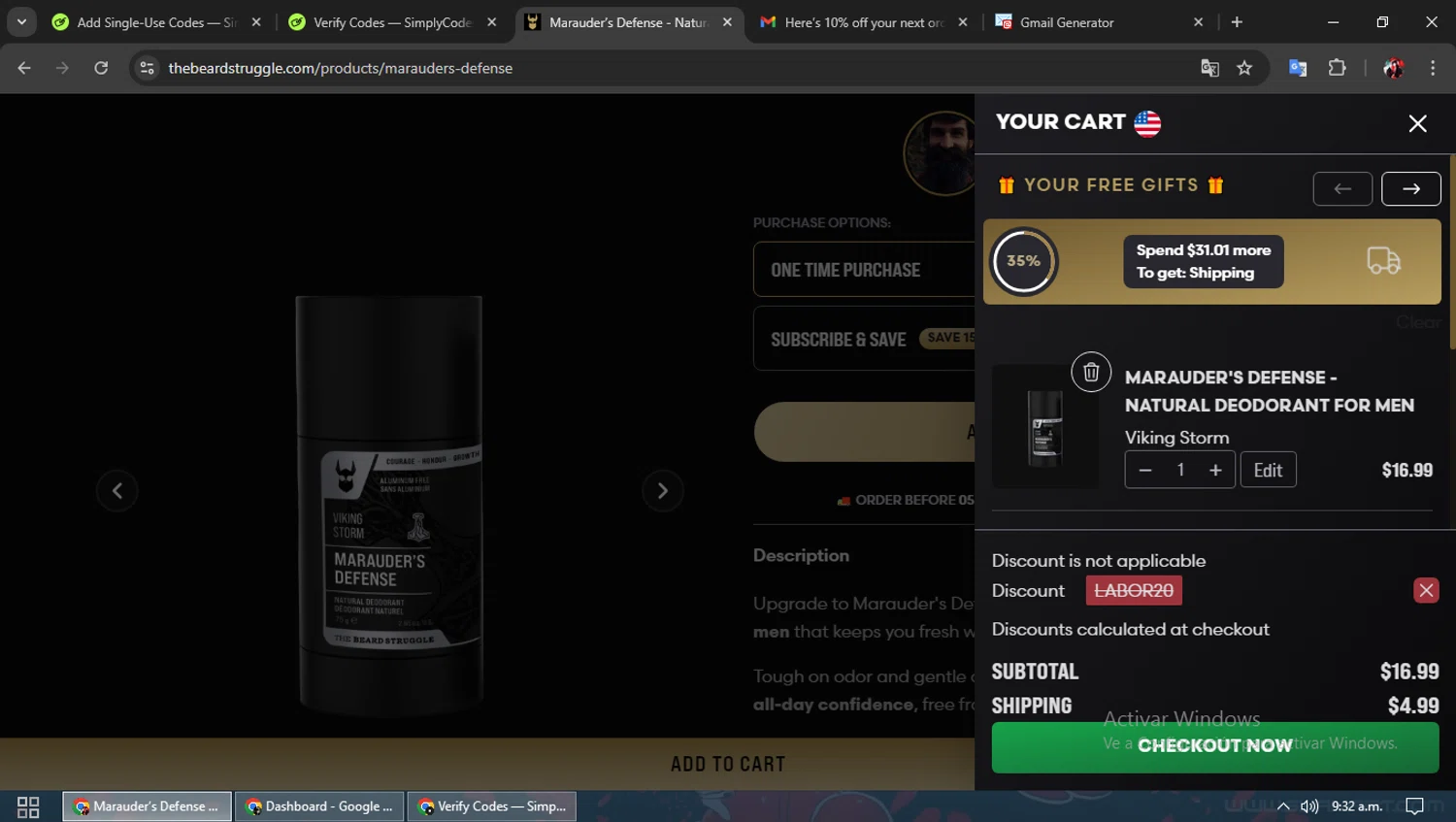Click the "Discount is not applicable" message
Screen dimensions: 1456x822
point(1099,561)
